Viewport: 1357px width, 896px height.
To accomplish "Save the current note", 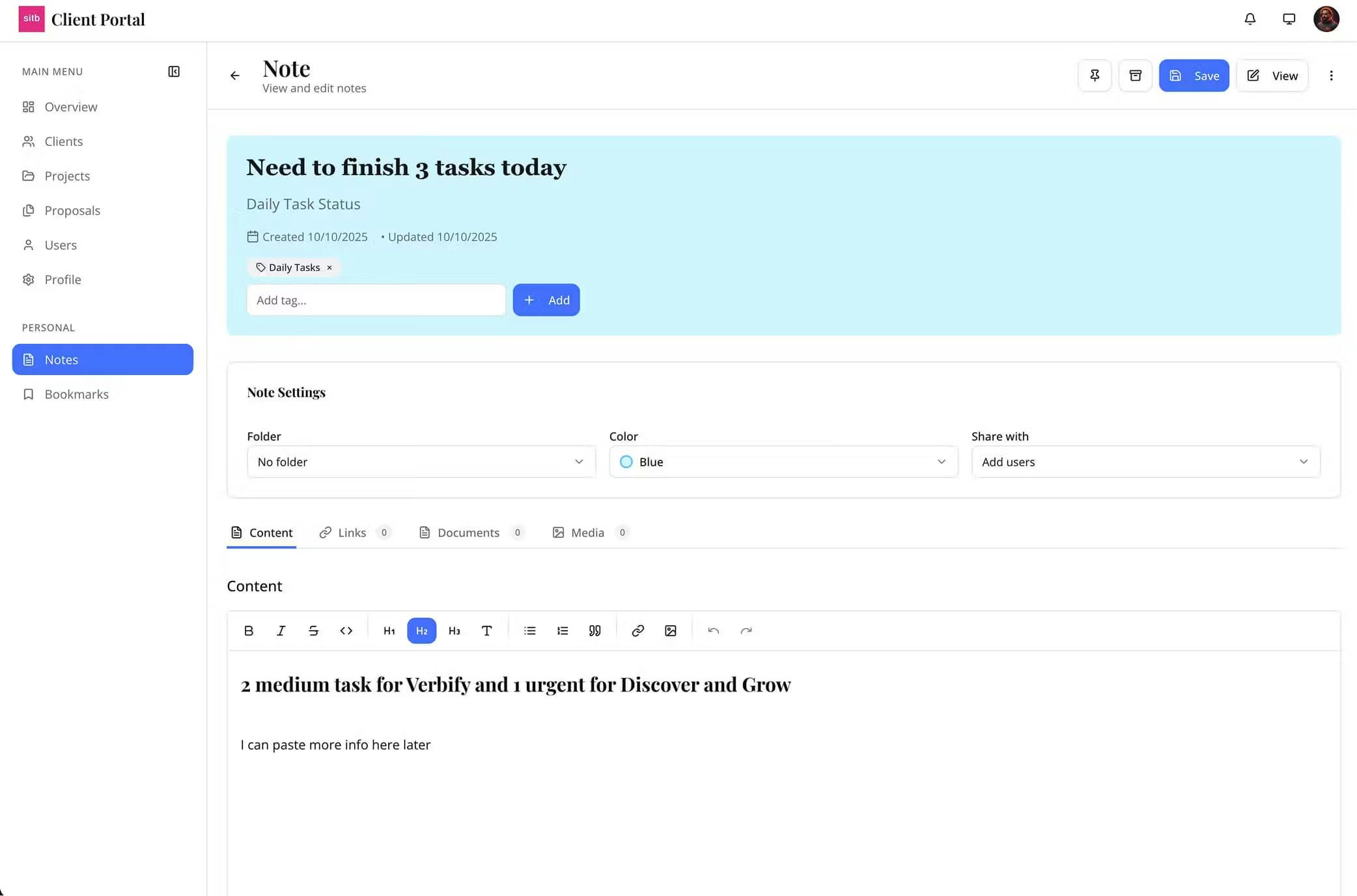I will 1194,76.
